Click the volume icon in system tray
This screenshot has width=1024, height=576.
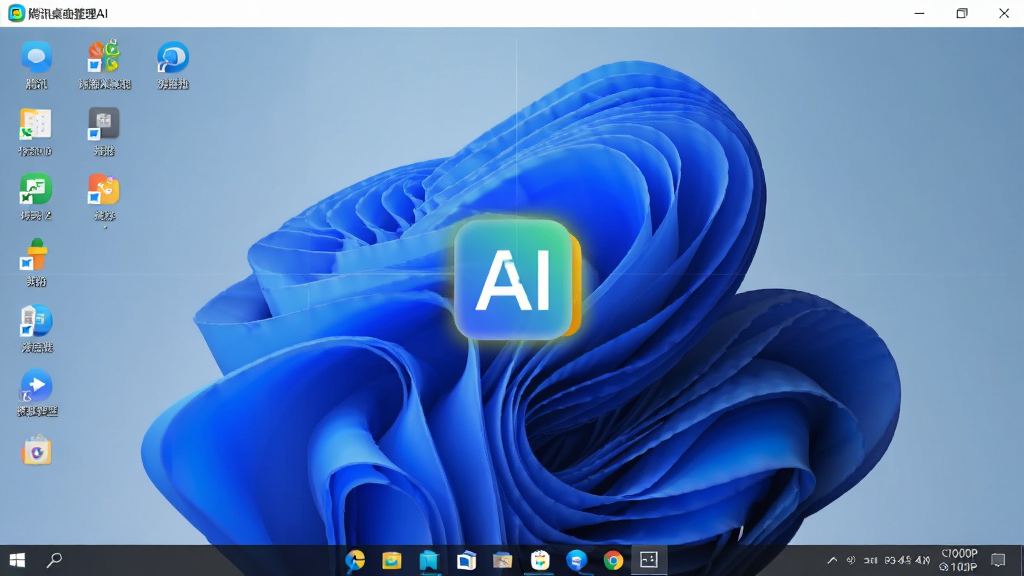click(x=851, y=560)
